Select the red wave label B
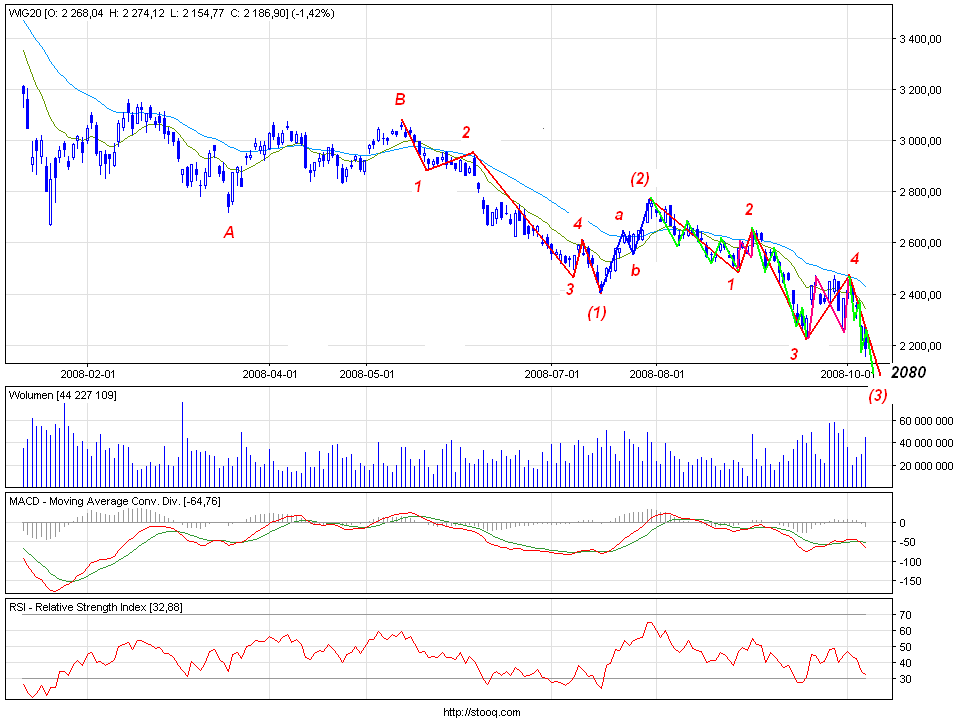The image size is (960, 720). coord(400,99)
